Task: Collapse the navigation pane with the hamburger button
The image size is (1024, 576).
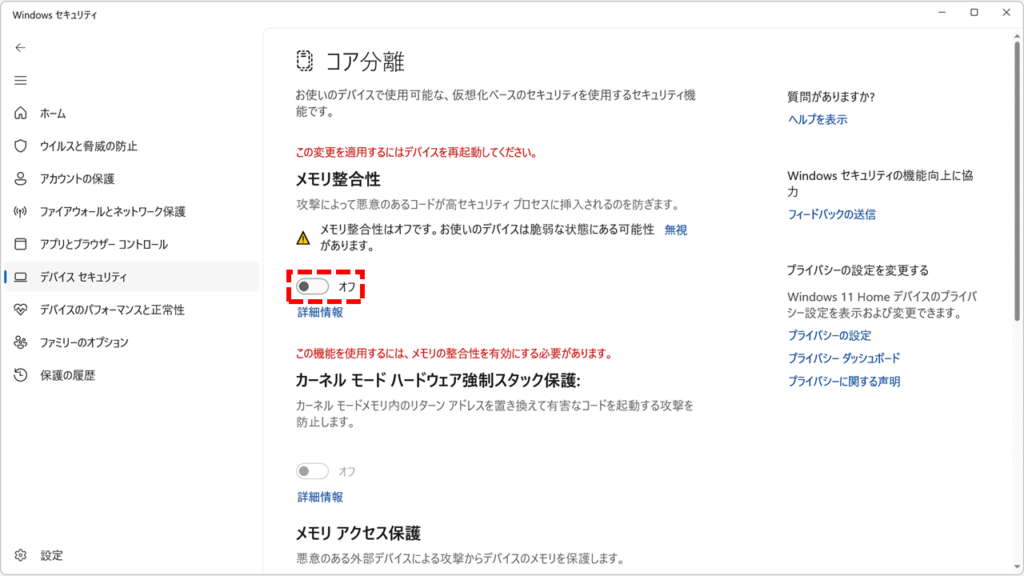Action: pyautogui.click(x=20, y=80)
